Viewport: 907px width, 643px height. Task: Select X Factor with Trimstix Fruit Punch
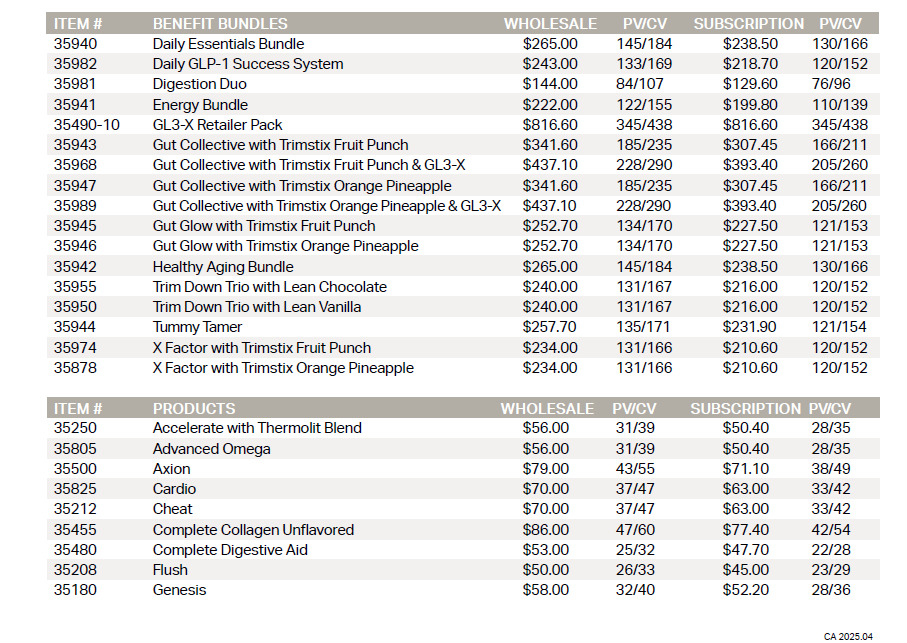coord(261,348)
